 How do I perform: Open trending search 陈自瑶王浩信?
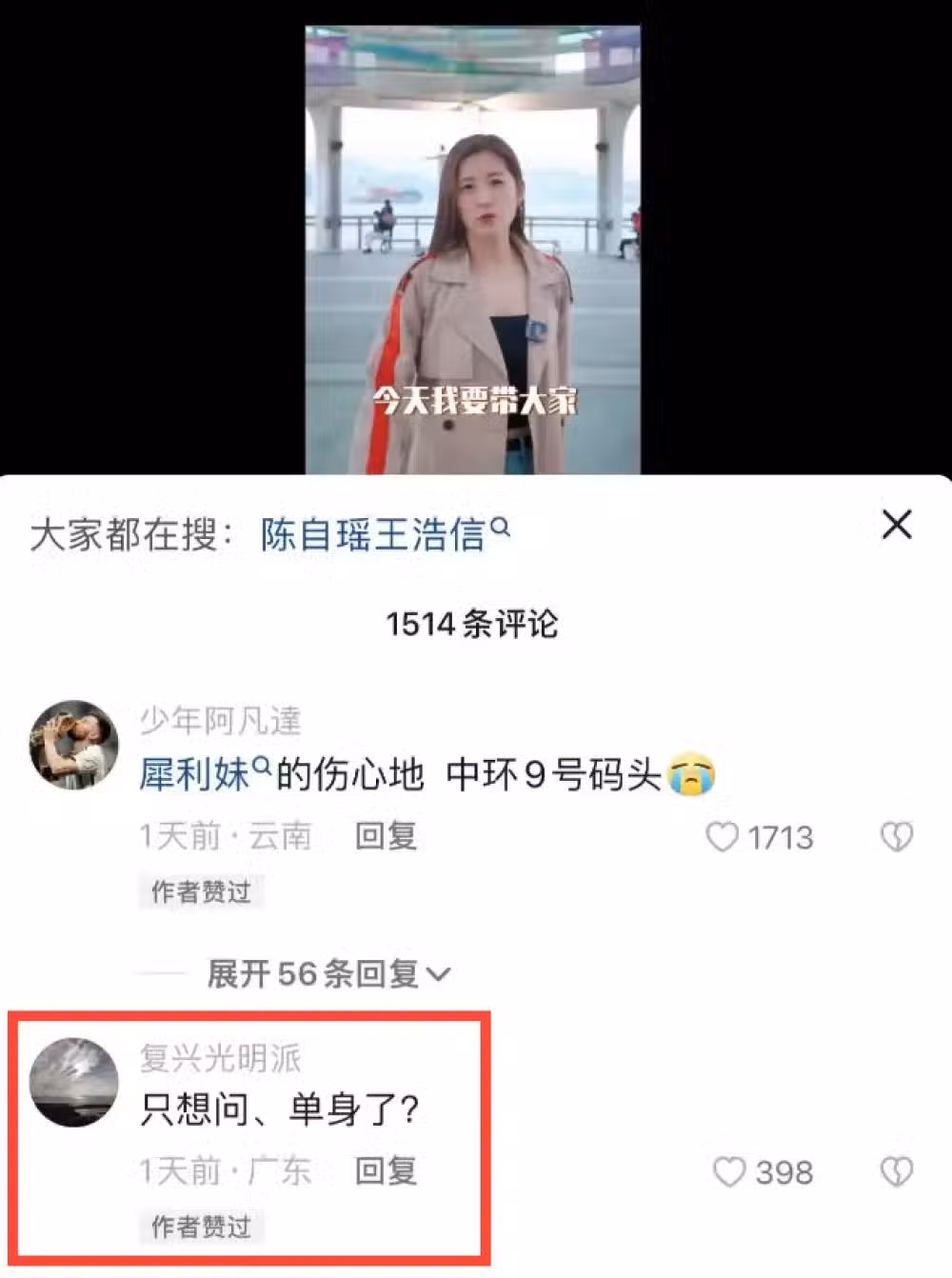pos(373,535)
